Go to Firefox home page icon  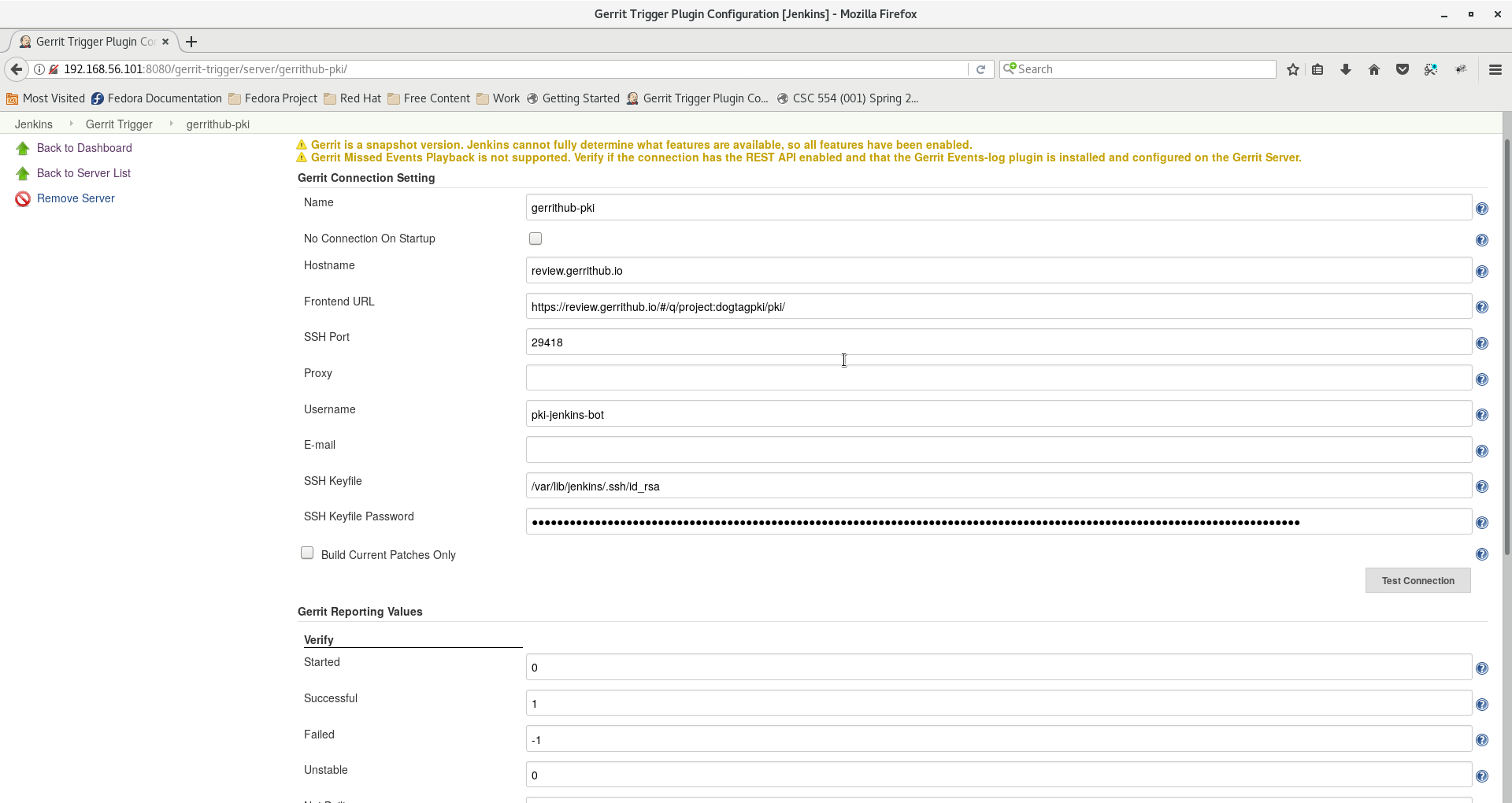pyautogui.click(x=1374, y=69)
